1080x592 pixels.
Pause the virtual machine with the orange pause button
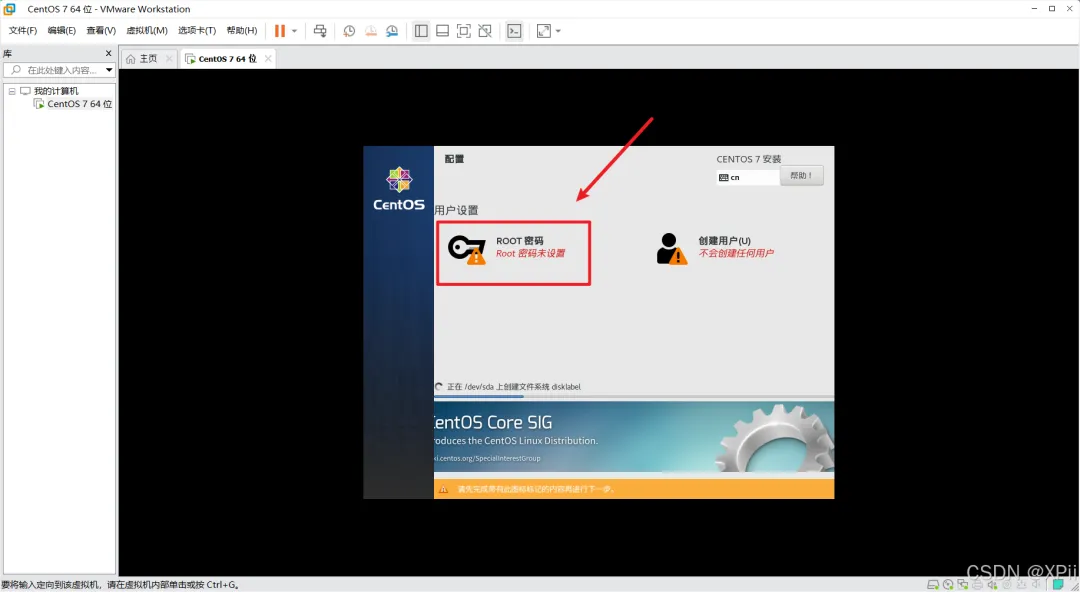point(280,31)
